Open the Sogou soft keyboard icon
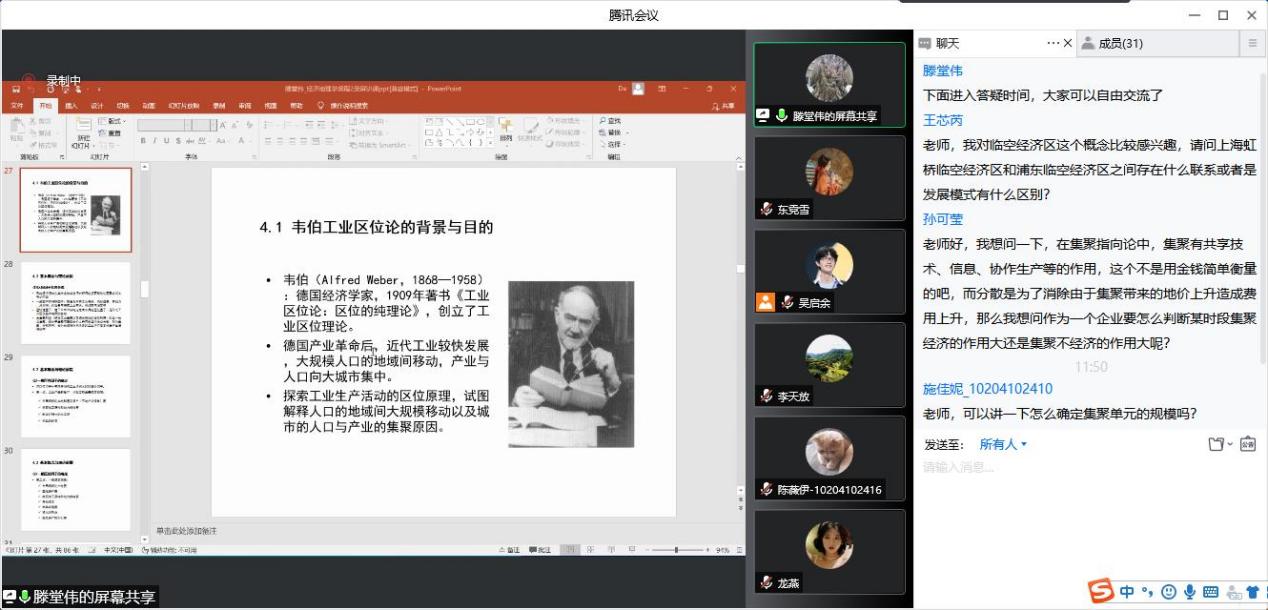The image size is (1268, 610). (x=1210, y=592)
